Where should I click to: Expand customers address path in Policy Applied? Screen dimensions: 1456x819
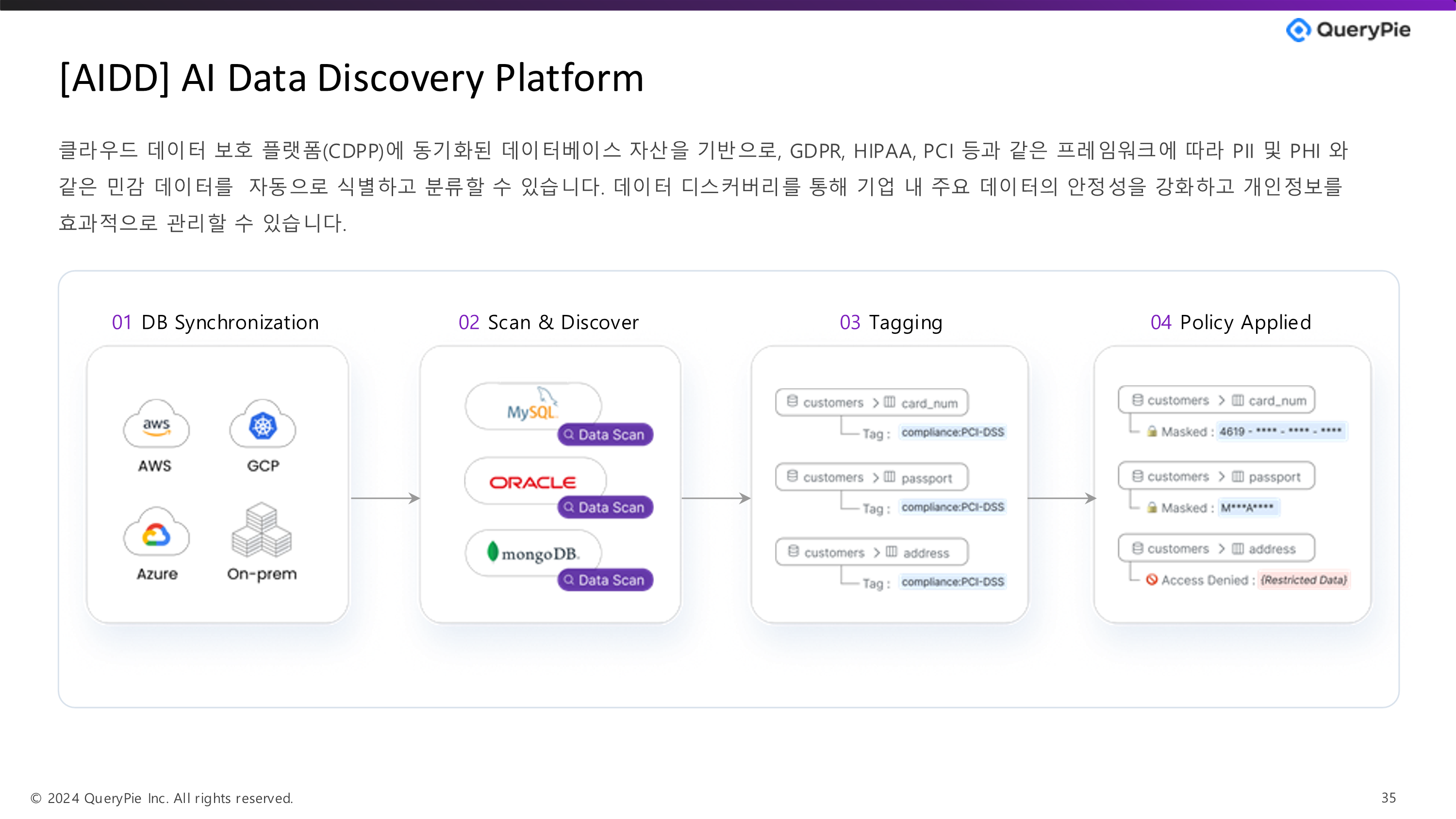click(1216, 549)
